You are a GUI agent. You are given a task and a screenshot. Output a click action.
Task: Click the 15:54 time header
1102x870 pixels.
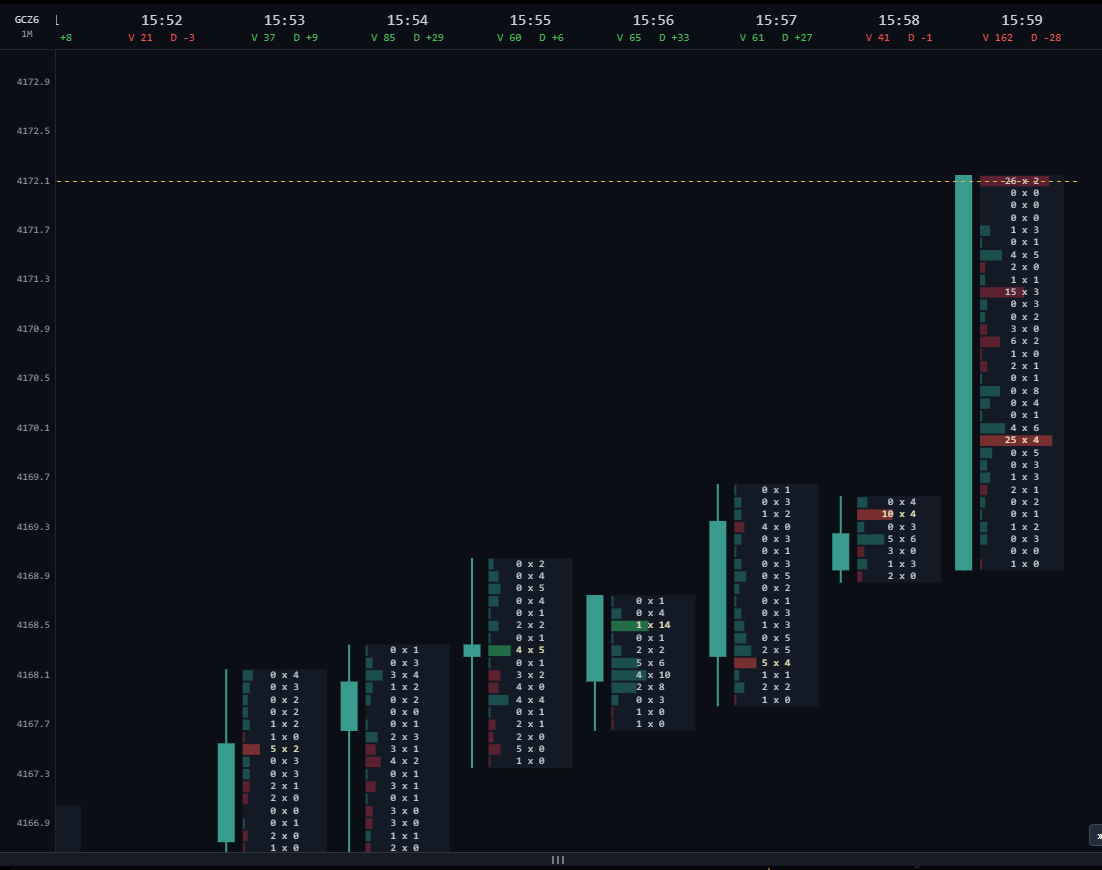[x=407, y=20]
